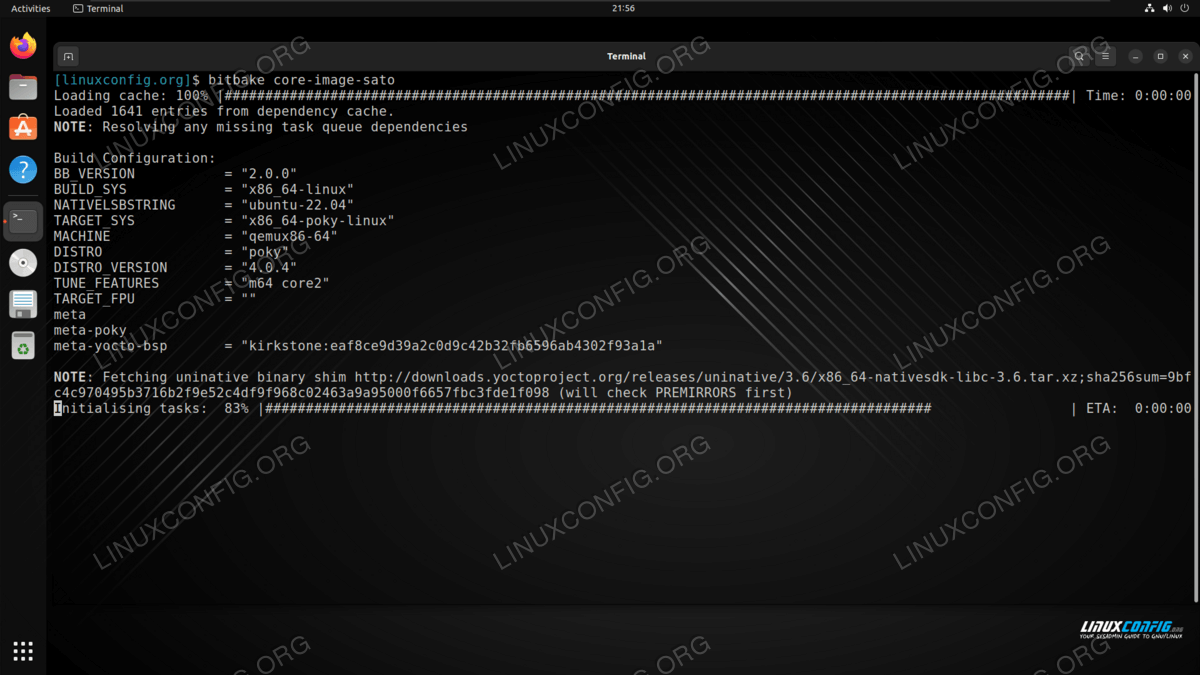Click the volume icon in the top bar
The height and width of the screenshot is (675, 1200).
[x=1166, y=8]
